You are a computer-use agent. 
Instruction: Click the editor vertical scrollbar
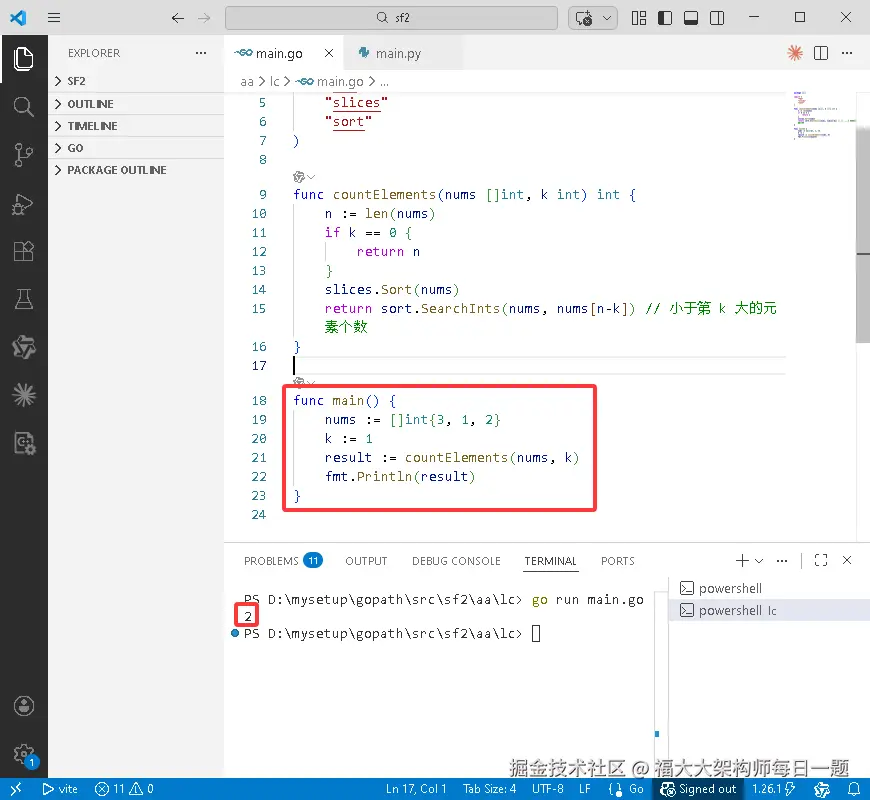click(863, 234)
